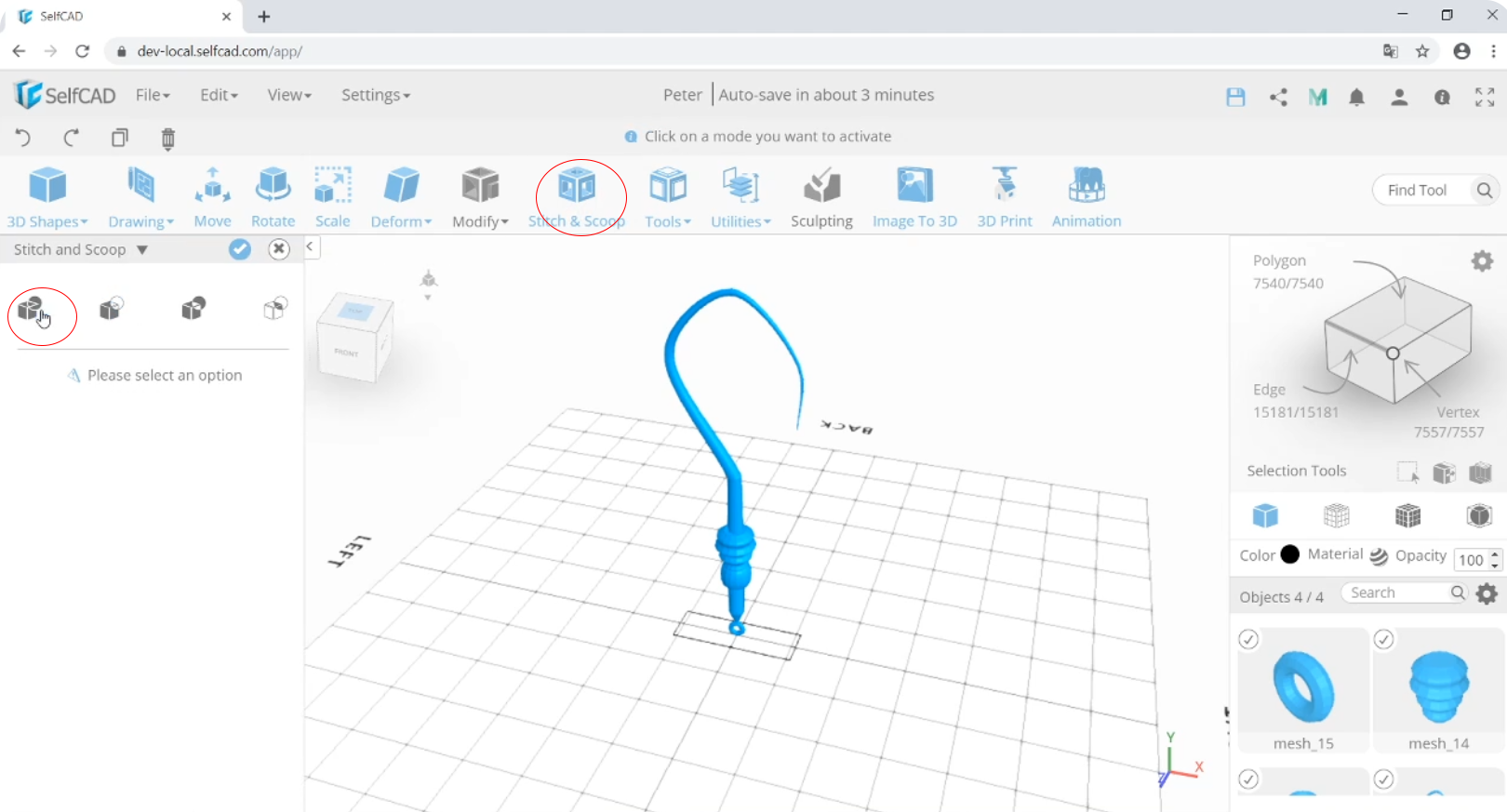Switch to dark solid-edge cube mode
The width and height of the screenshot is (1507, 812).
click(1479, 515)
